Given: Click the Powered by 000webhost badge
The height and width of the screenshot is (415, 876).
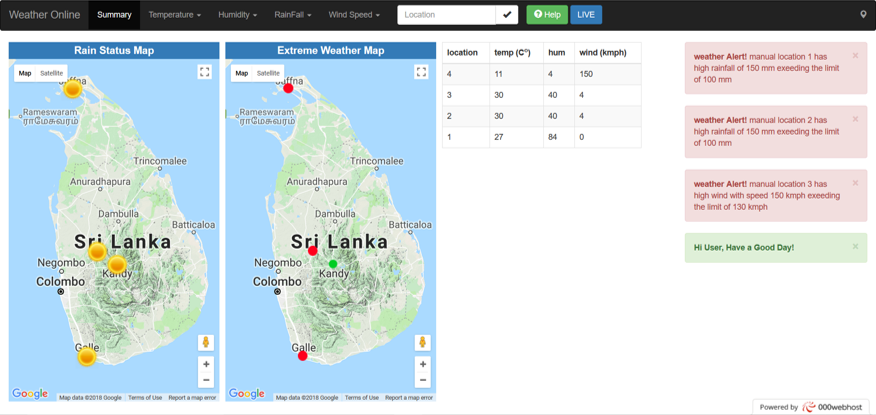Looking at the screenshot, I should (810, 407).
